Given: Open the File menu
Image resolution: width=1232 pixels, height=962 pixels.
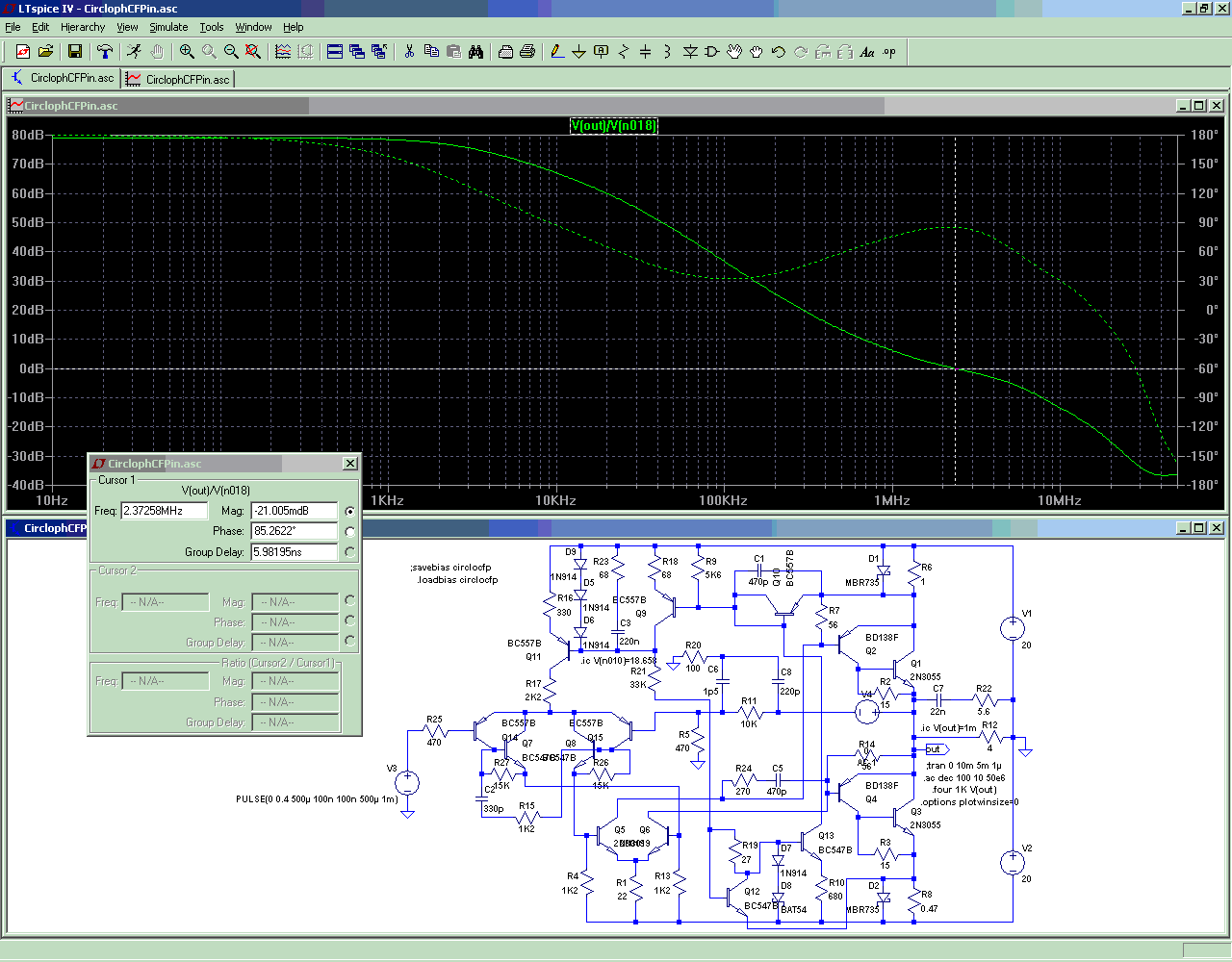Looking at the screenshot, I should [13, 27].
